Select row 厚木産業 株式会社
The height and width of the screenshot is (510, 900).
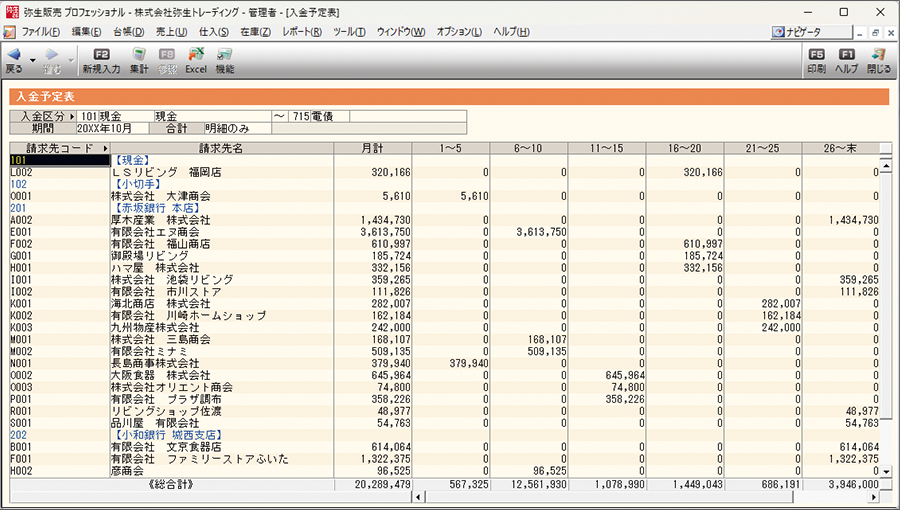click(x=444, y=220)
